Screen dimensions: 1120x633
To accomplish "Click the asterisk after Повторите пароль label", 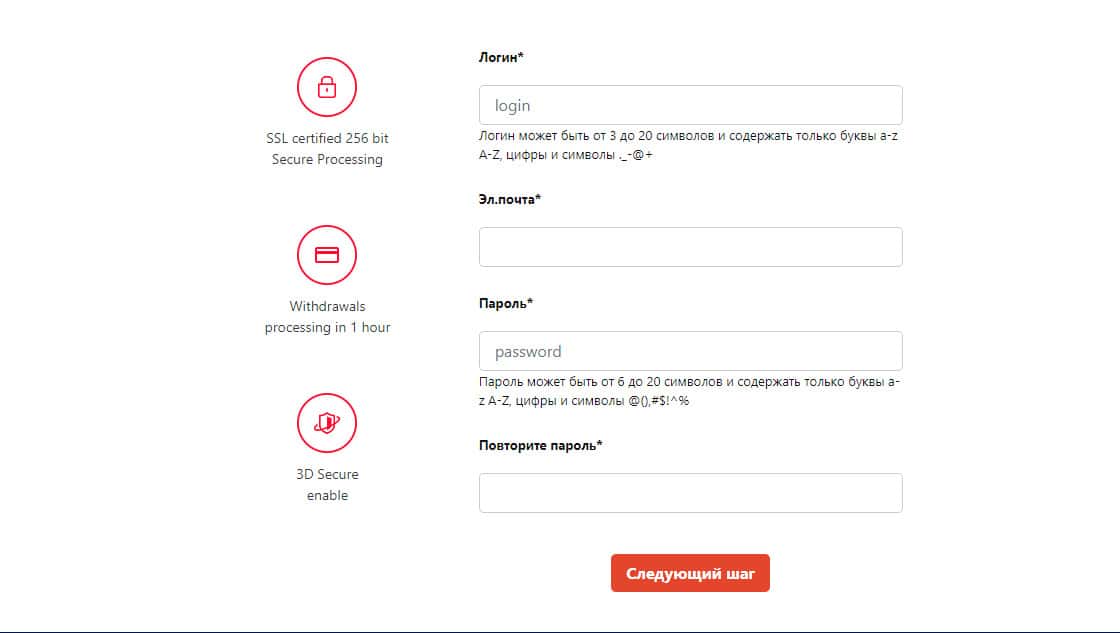I will [599, 445].
